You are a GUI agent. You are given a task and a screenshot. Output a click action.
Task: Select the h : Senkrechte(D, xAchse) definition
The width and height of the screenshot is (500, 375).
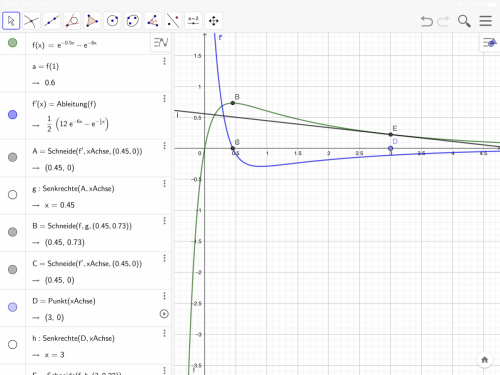point(73,338)
